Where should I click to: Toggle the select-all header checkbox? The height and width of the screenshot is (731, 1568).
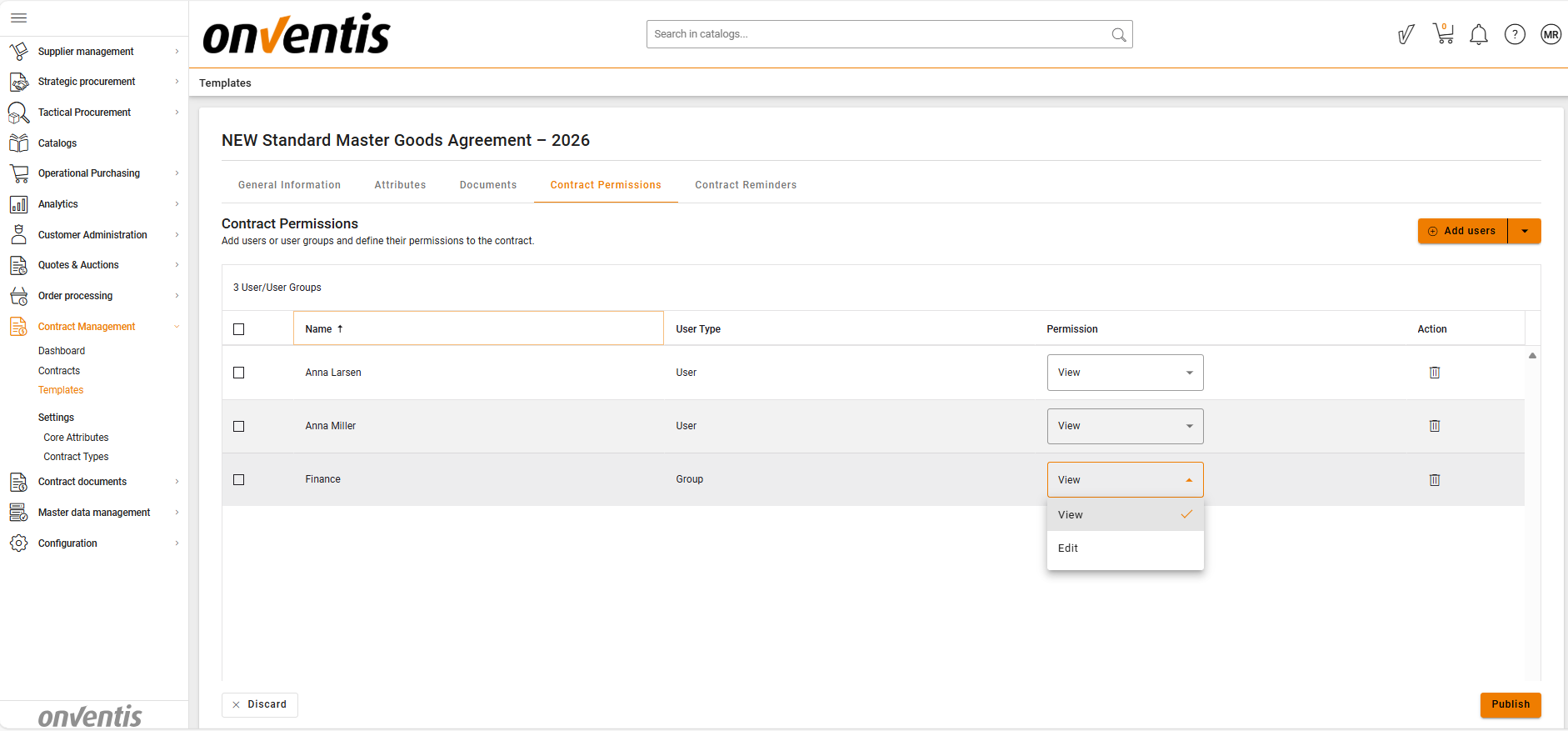[x=239, y=329]
